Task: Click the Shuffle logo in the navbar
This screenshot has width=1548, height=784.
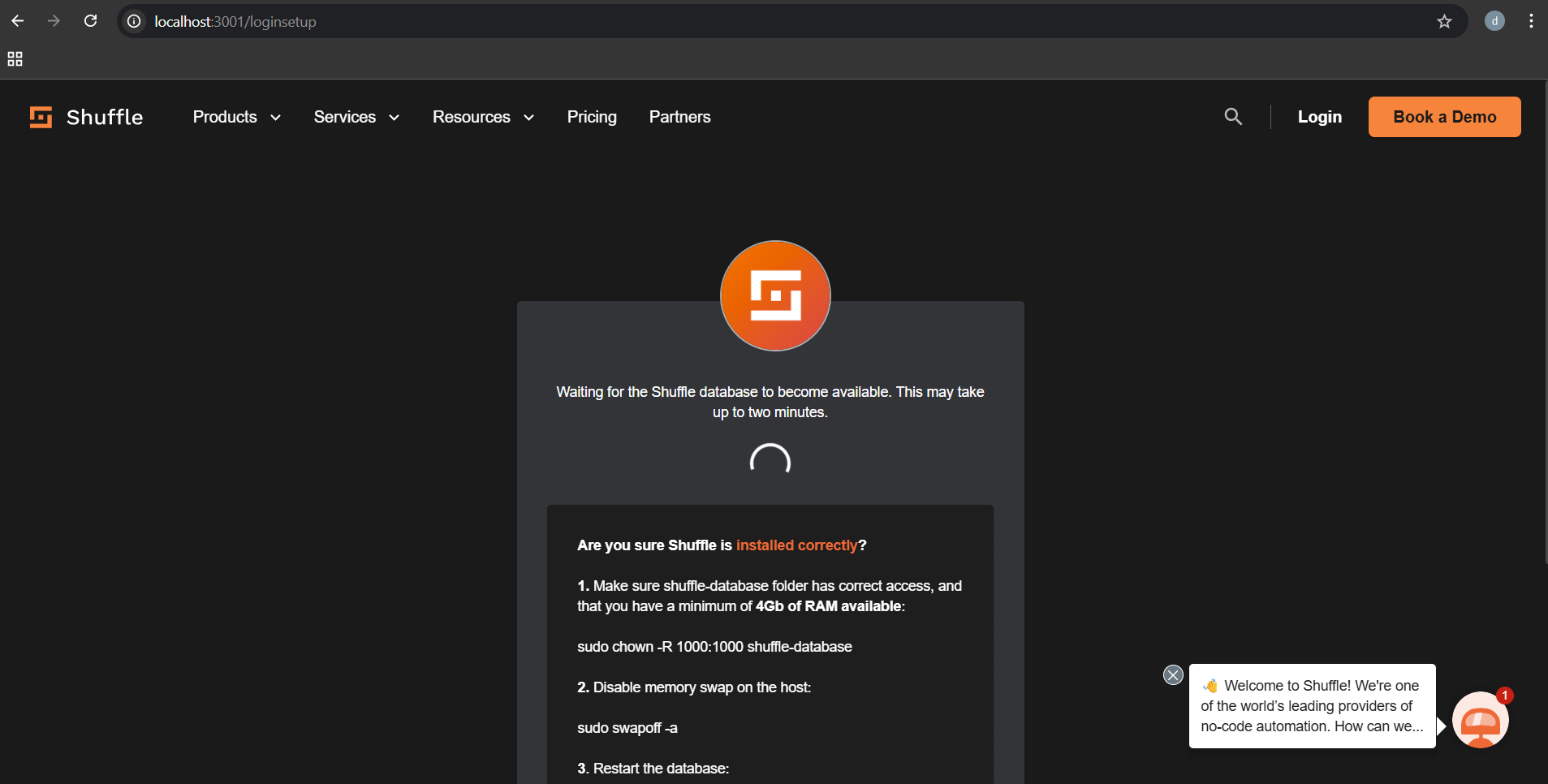Action: 86,117
